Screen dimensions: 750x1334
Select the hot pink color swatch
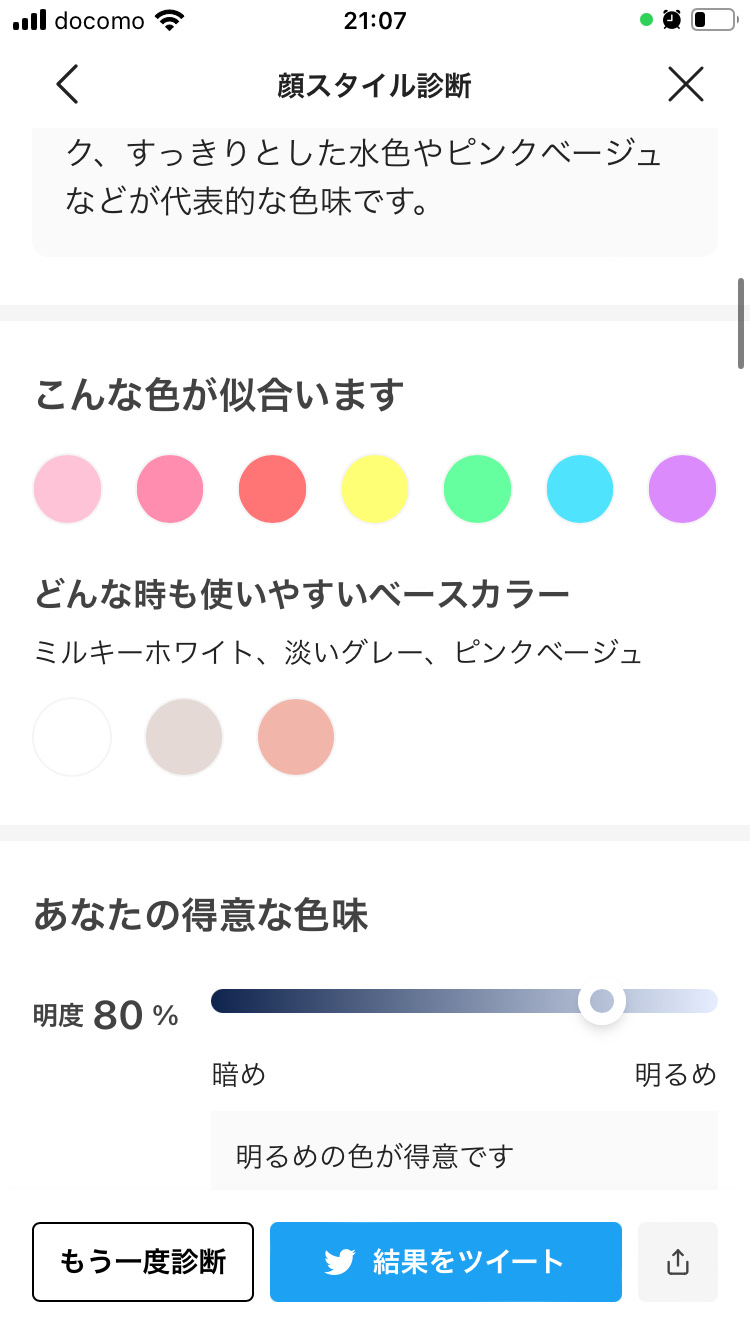[x=170, y=489]
